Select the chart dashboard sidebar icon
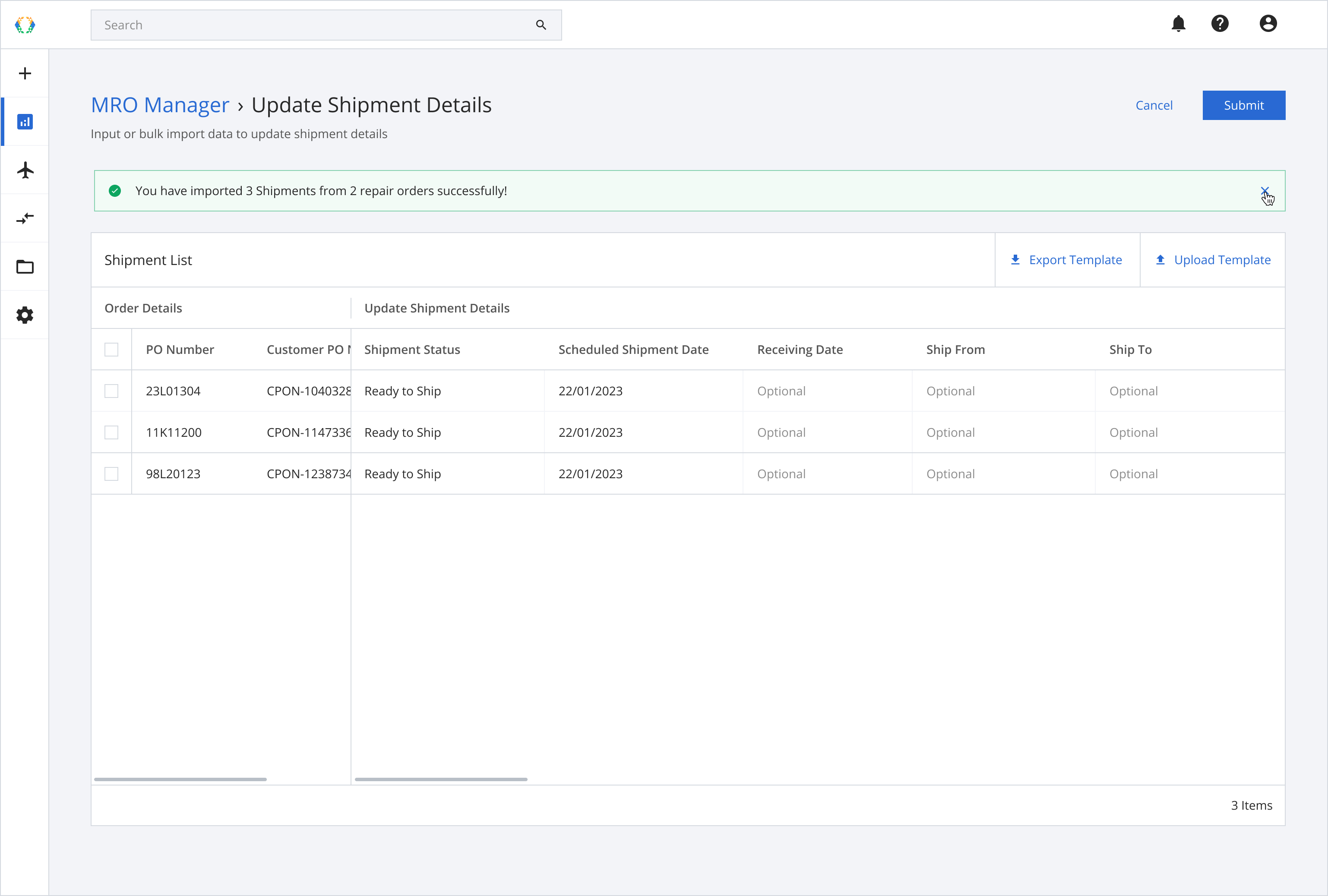This screenshot has height=896, width=1328. [x=25, y=122]
